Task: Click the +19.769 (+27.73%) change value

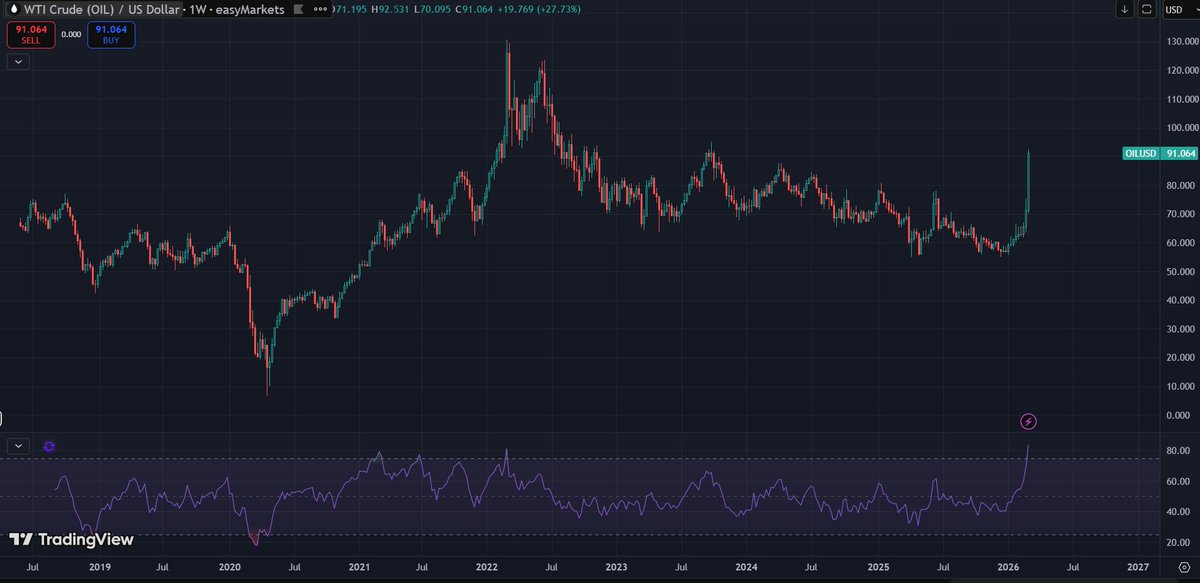Action: [538, 9]
